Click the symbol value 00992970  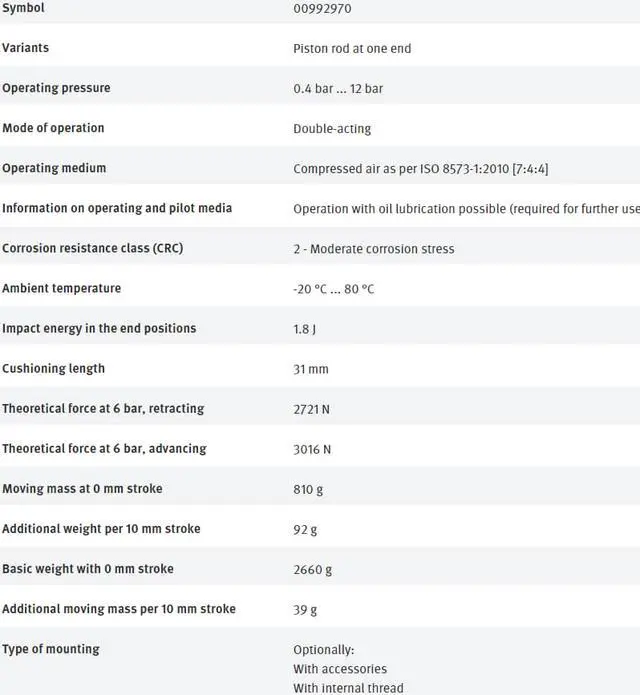pyautogui.click(x=322, y=9)
